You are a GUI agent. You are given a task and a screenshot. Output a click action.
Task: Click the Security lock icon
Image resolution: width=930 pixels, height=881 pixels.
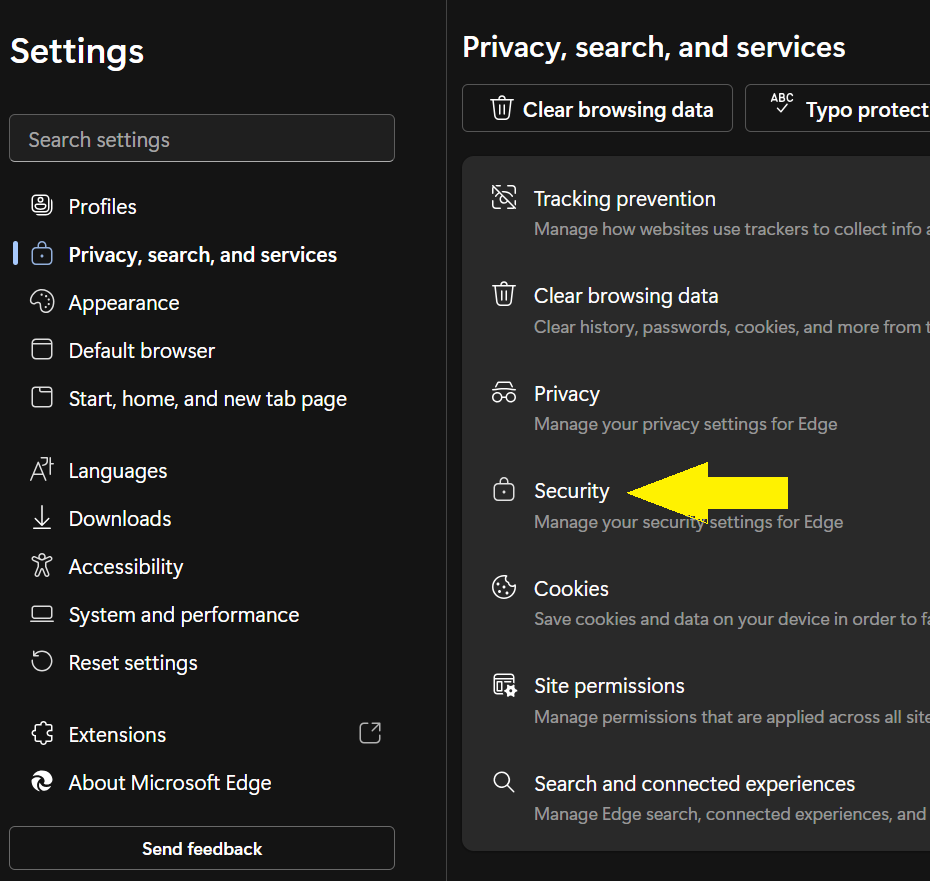pyautogui.click(x=504, y=489)
